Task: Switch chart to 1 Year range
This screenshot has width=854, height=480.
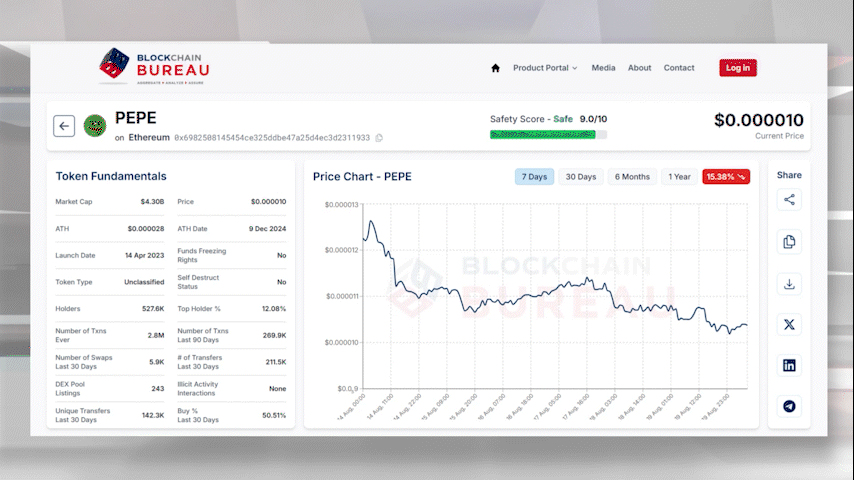Action: pyautogui.click(x=679, y=177)
